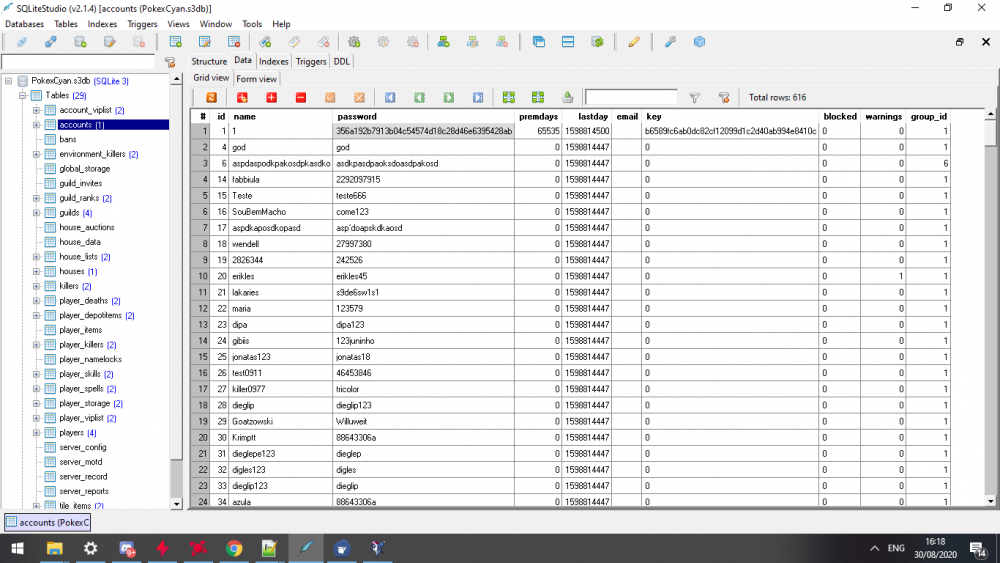Viewport: 1000px width, 563px height.
Task: Select the password cell 'erikles45'
Action: (x=423, y=277)
